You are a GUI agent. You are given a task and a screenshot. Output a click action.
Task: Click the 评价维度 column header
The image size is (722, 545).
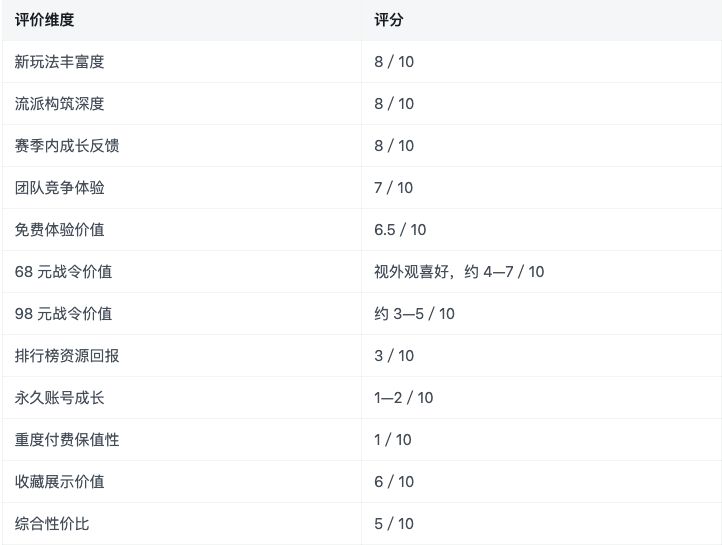[44, 20]
